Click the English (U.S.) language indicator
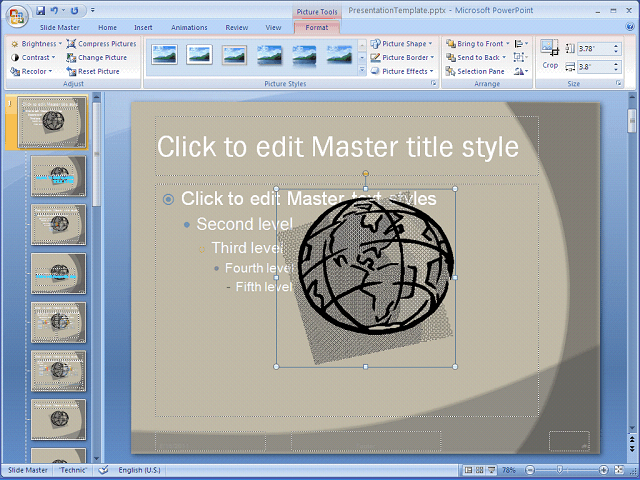The image size is (640, 480). pos(140,470)
